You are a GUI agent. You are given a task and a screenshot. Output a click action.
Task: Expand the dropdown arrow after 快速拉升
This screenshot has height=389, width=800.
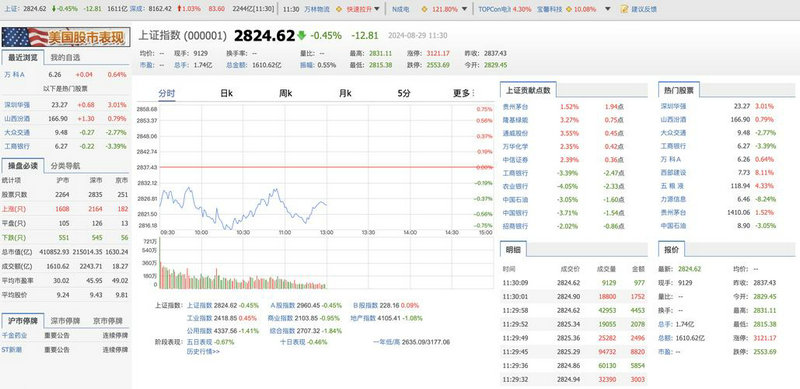point(377,9)
